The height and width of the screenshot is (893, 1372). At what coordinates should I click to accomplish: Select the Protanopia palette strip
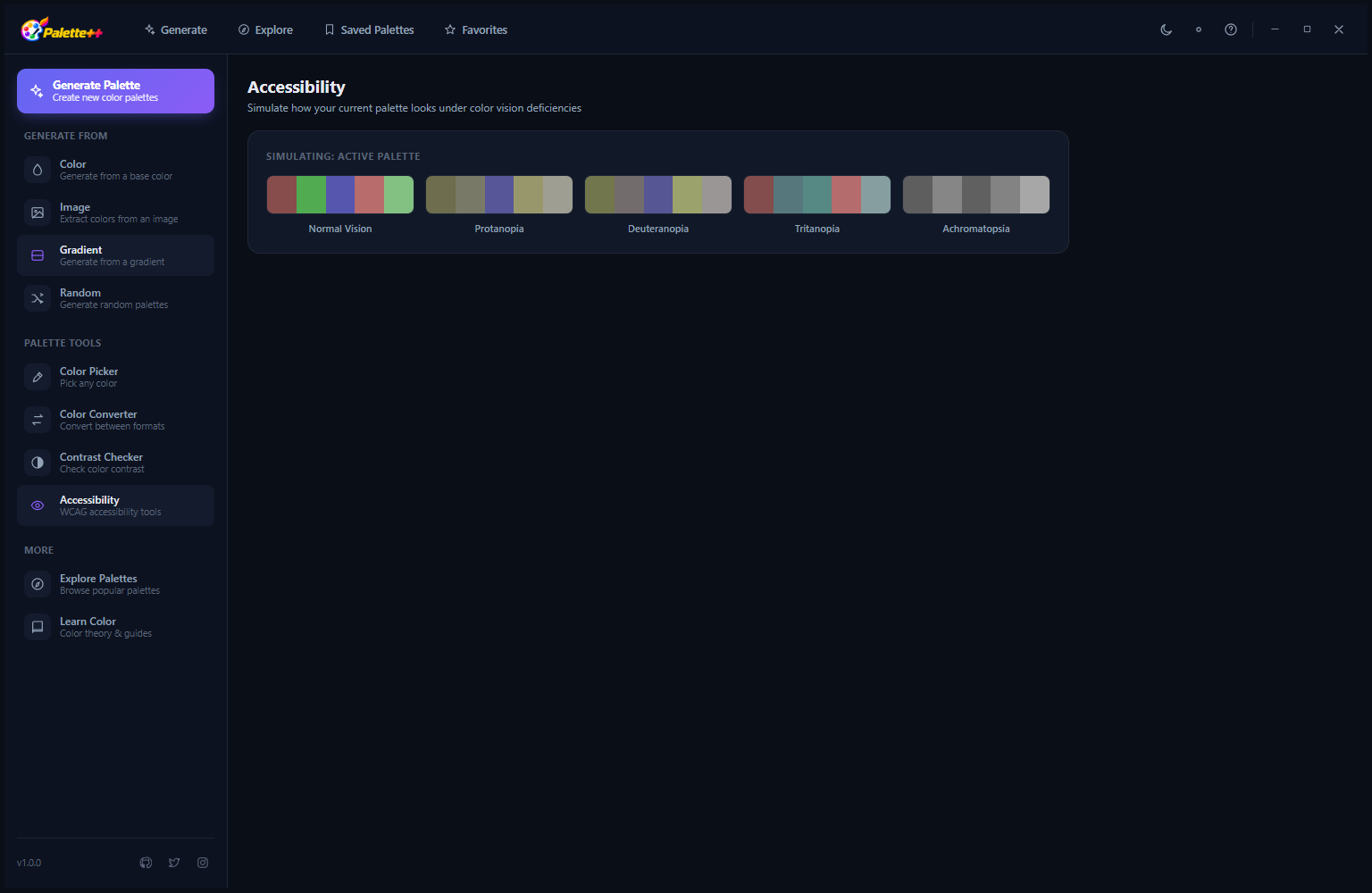(x=499, y=195)
